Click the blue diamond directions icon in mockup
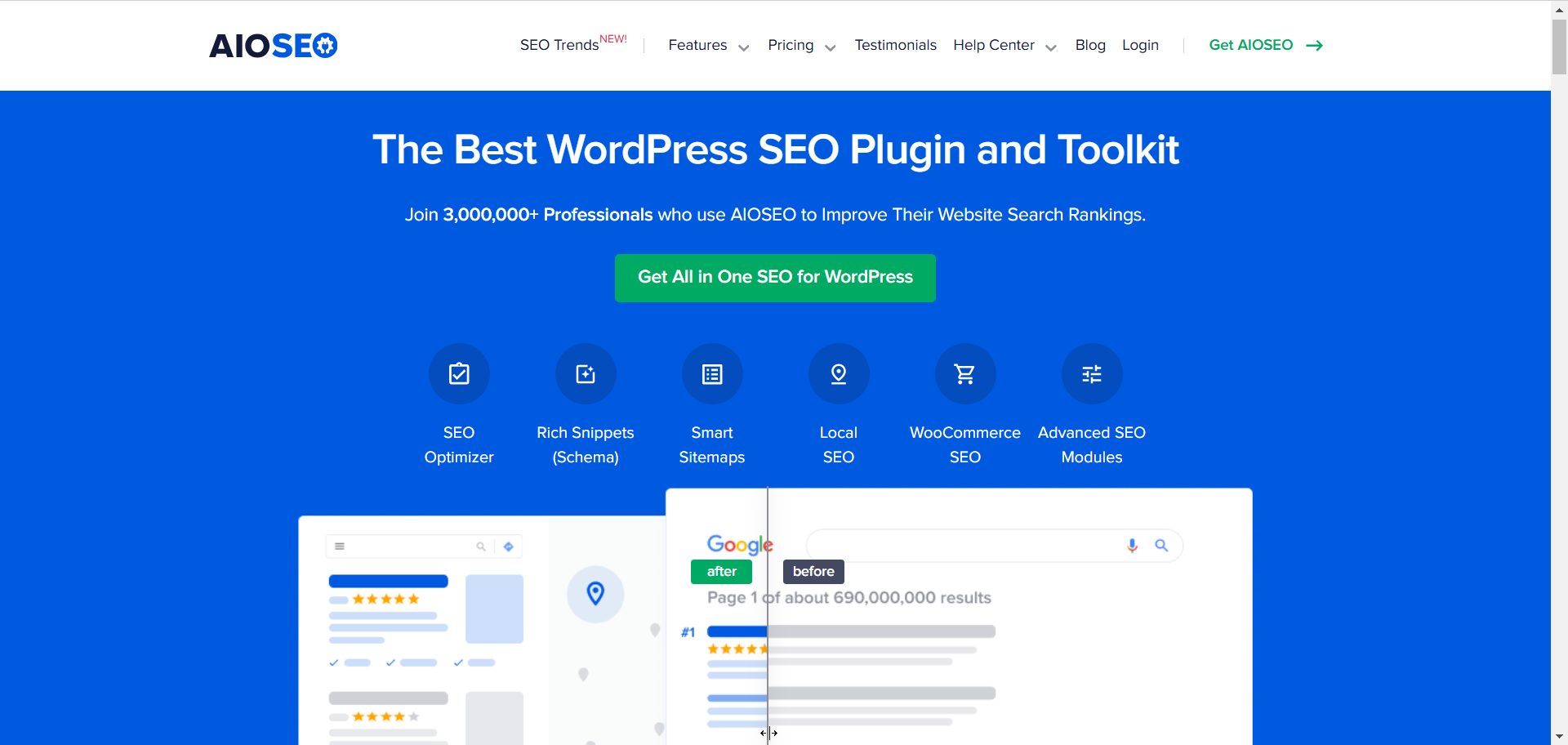 click(509, 546)
